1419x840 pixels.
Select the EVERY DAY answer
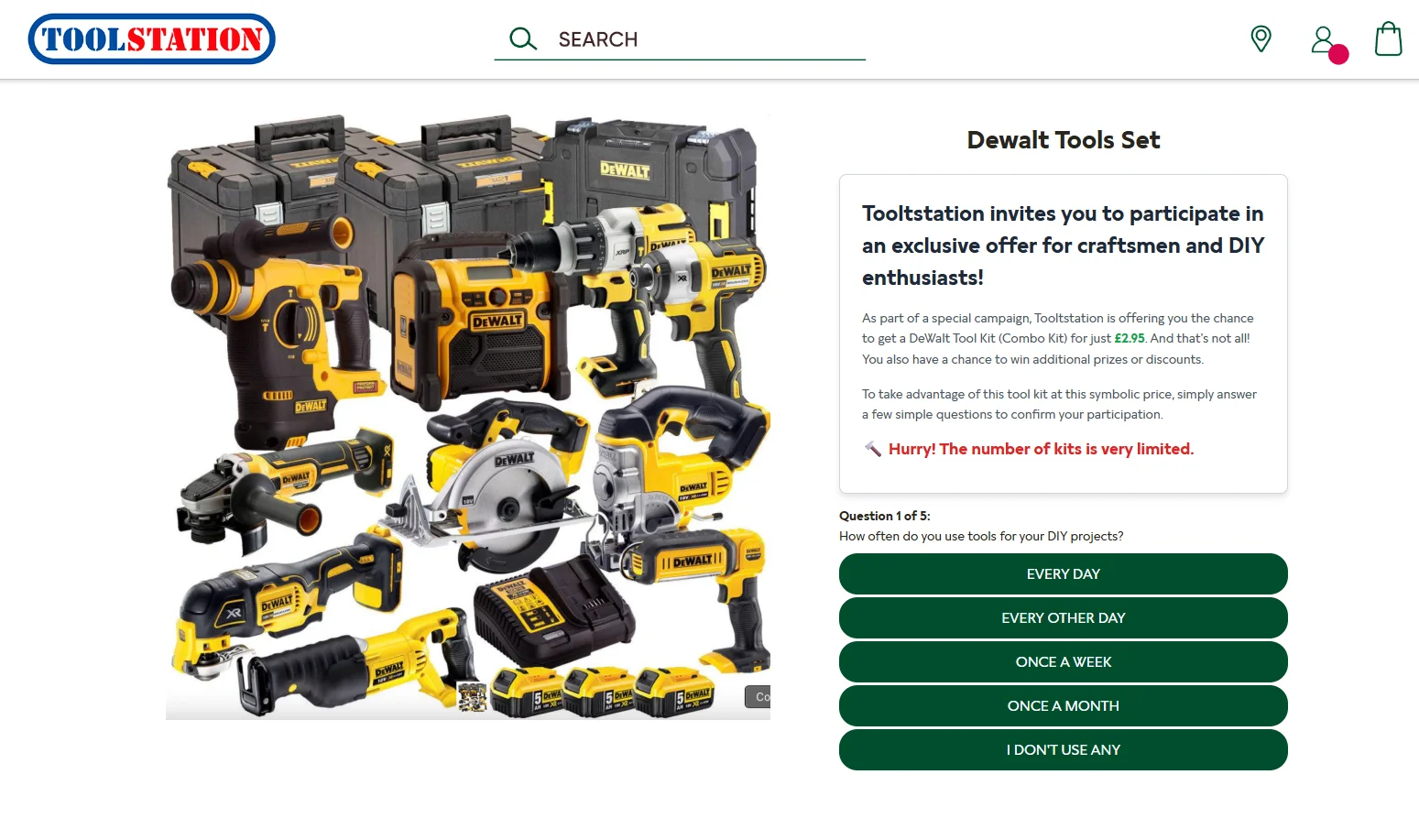(1063, 574)
